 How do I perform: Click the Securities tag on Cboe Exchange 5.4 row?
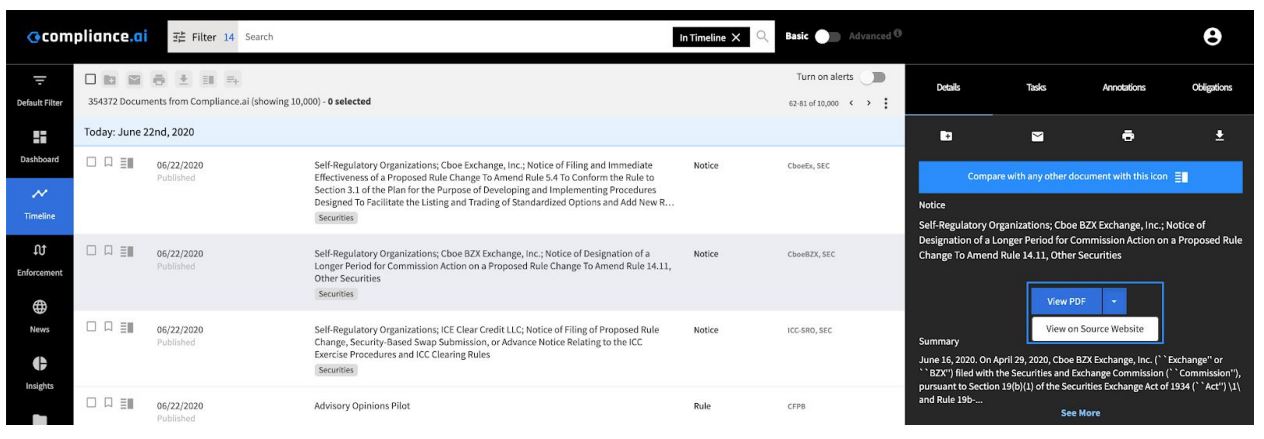tap(334, 217)
